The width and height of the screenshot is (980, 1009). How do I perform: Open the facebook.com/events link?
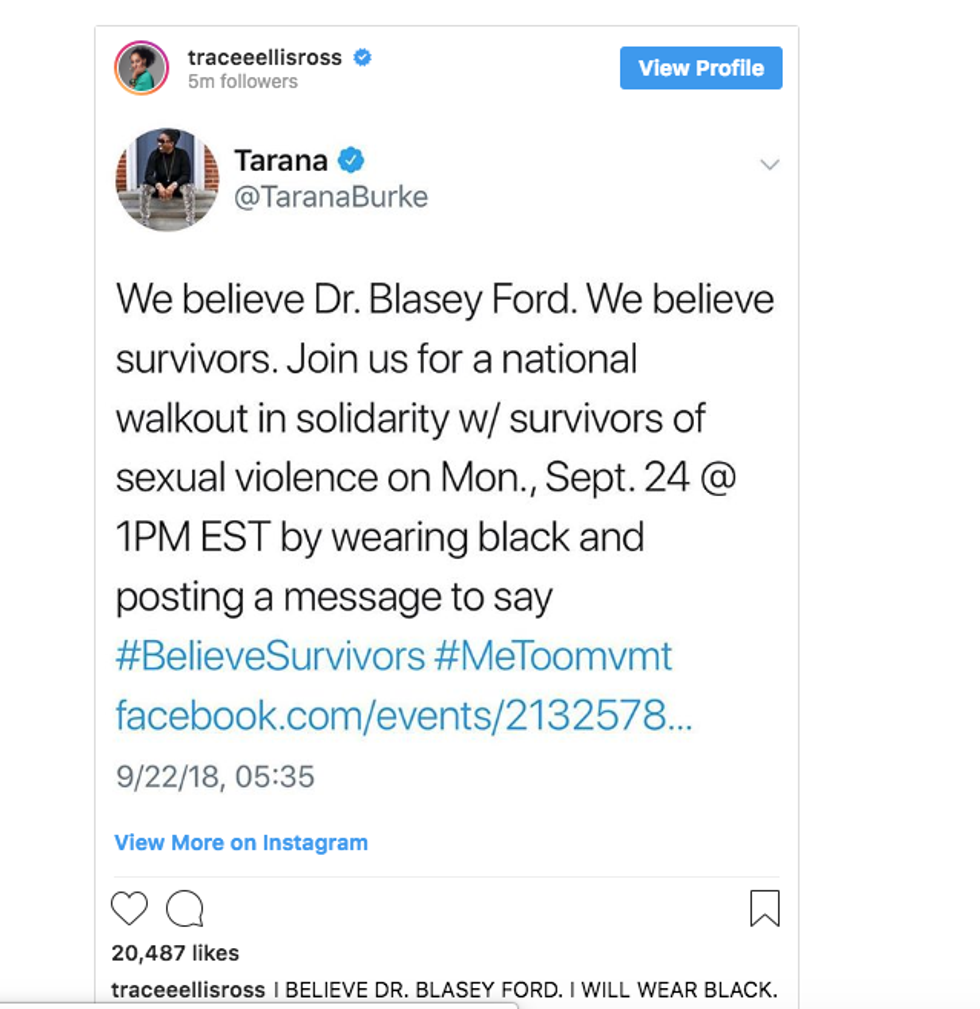(x=403, y=716)
